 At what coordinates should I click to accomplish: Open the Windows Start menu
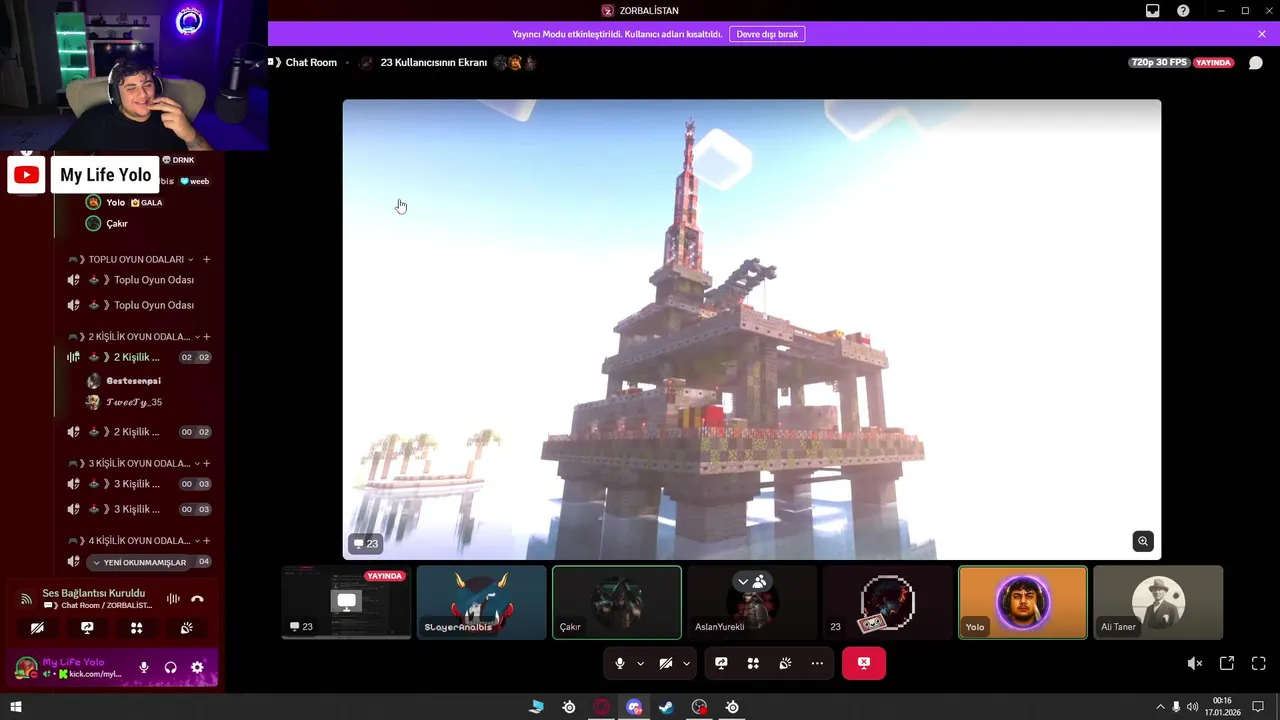click(x=15, y=707)
